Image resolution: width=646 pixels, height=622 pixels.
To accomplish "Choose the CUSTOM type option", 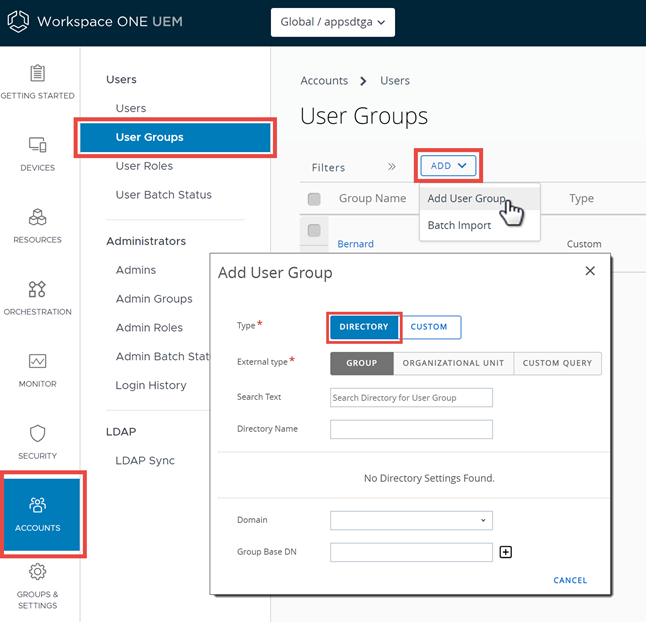I will pos(429,327).
